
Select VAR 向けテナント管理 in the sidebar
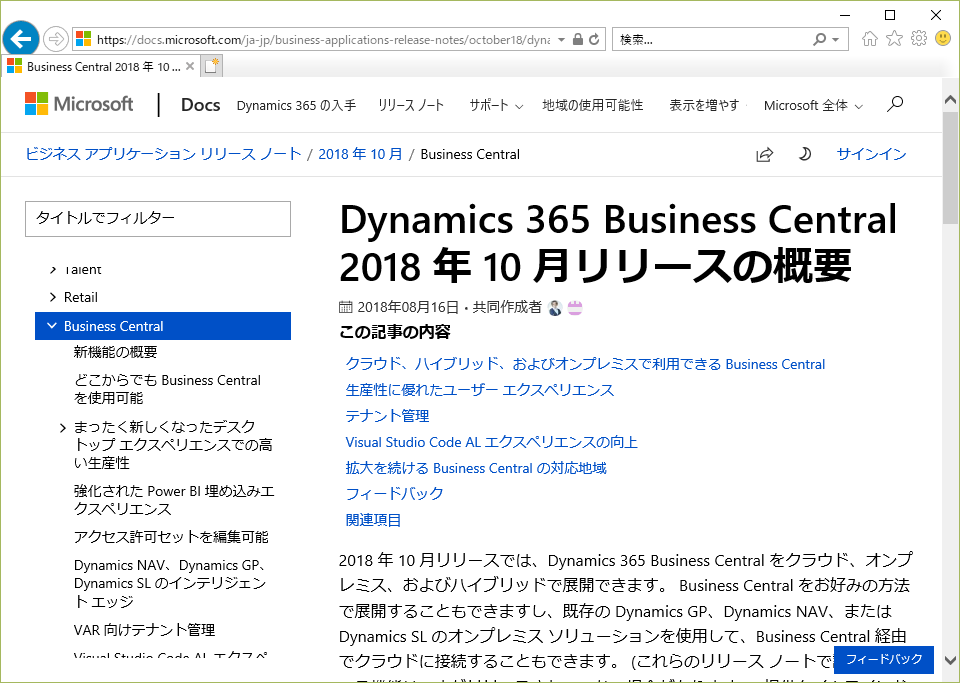tap(144, 630)
